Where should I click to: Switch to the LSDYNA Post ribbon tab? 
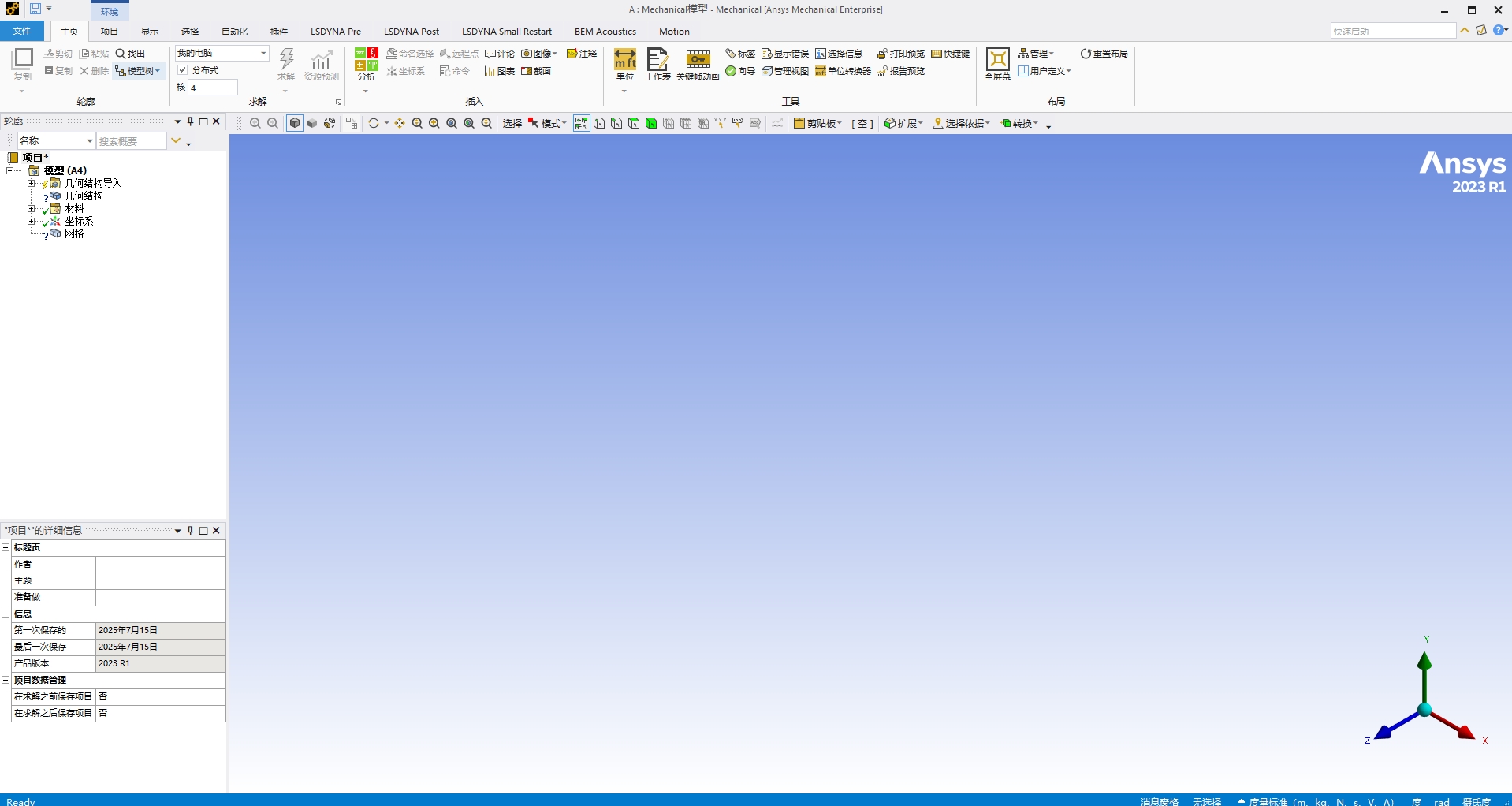point(412,32)
